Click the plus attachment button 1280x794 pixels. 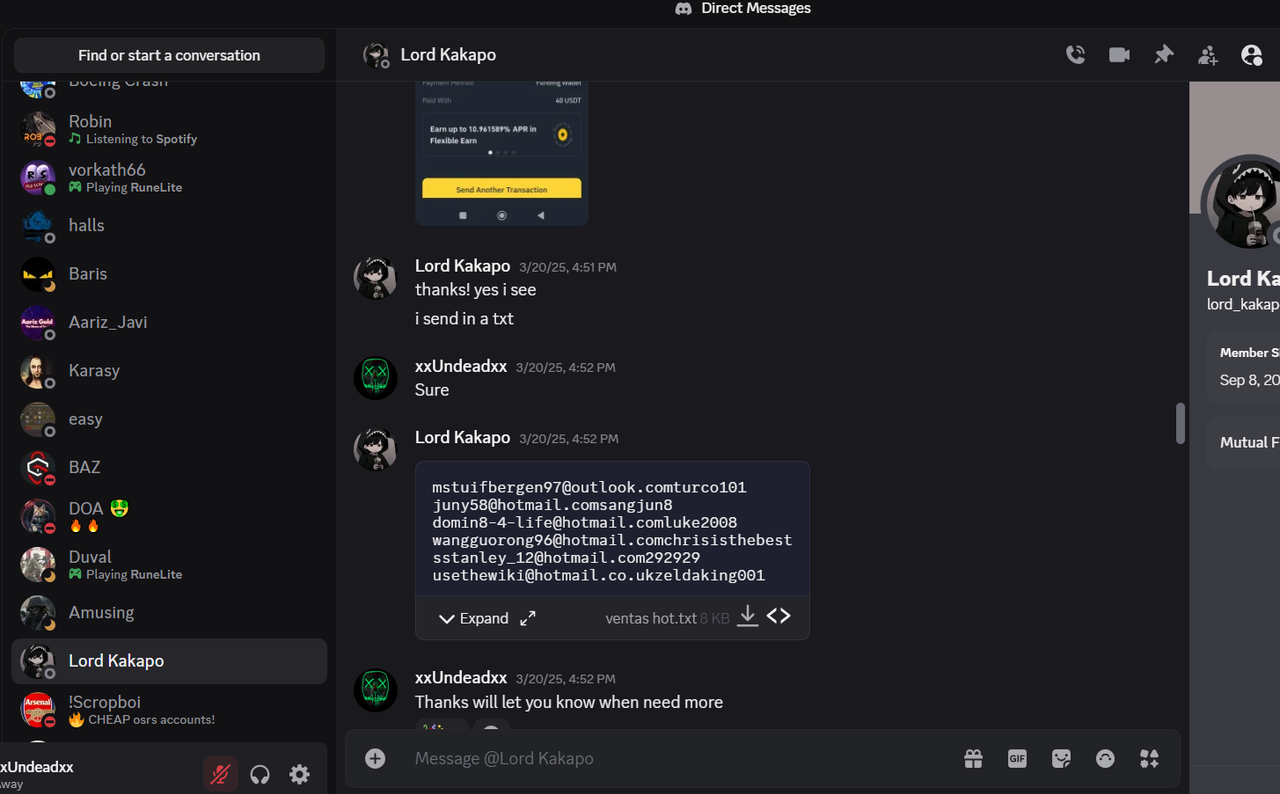click(x=375, y=758)
